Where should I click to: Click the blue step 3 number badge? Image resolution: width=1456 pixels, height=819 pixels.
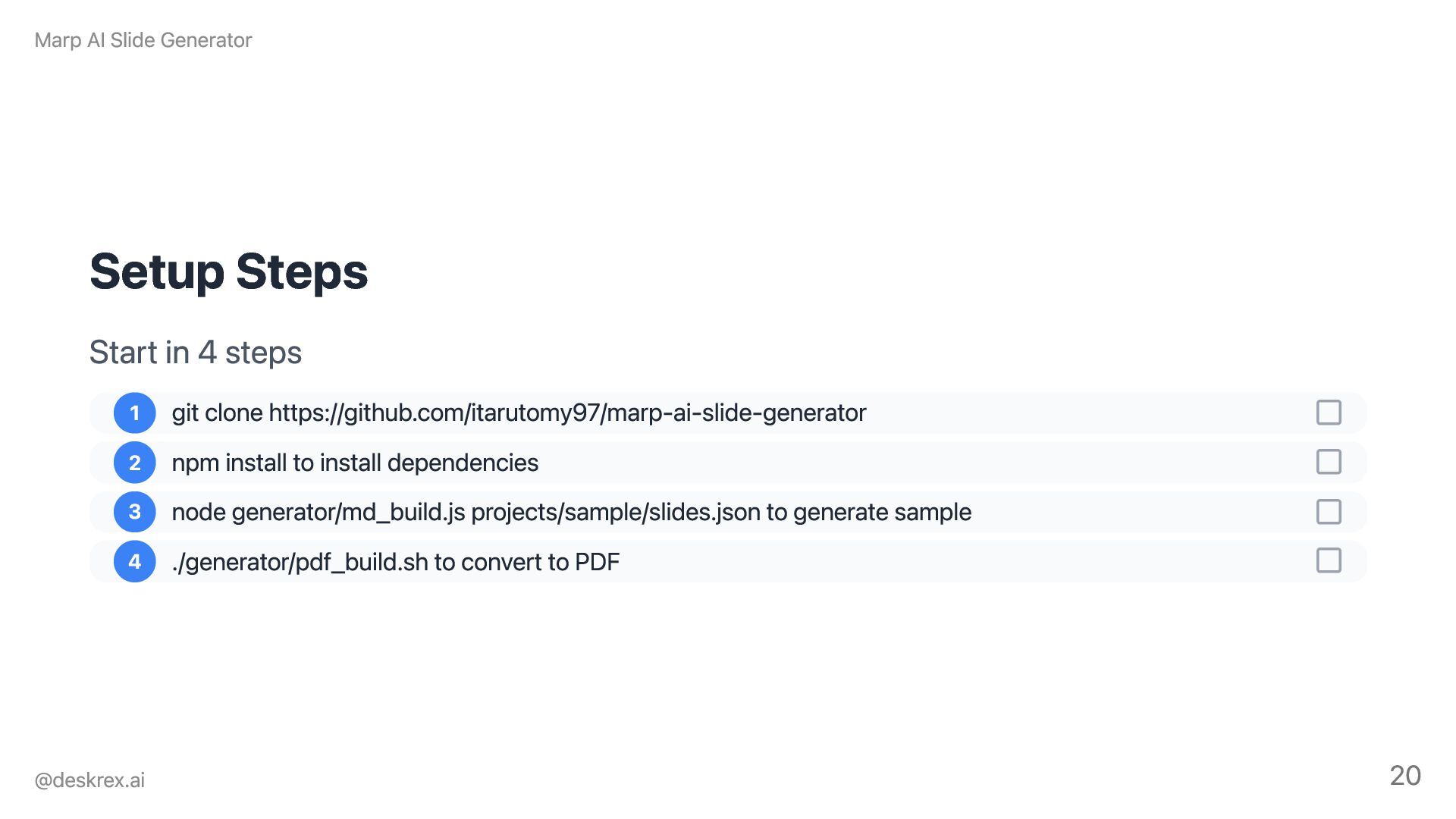[x=135, y=512]
